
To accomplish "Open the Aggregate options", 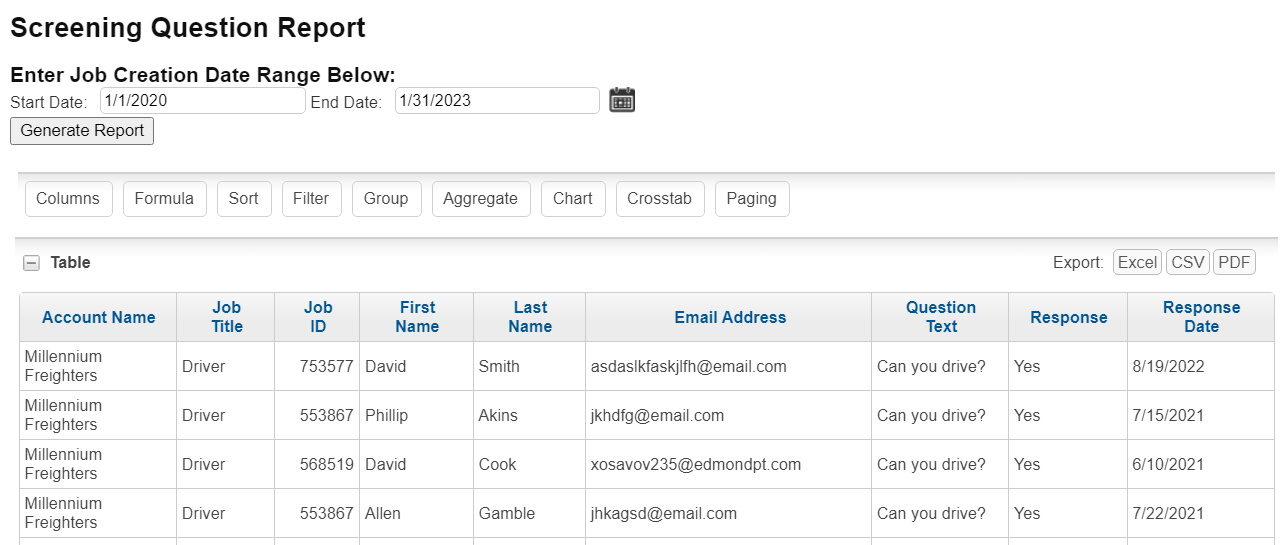I will point(480,199).
